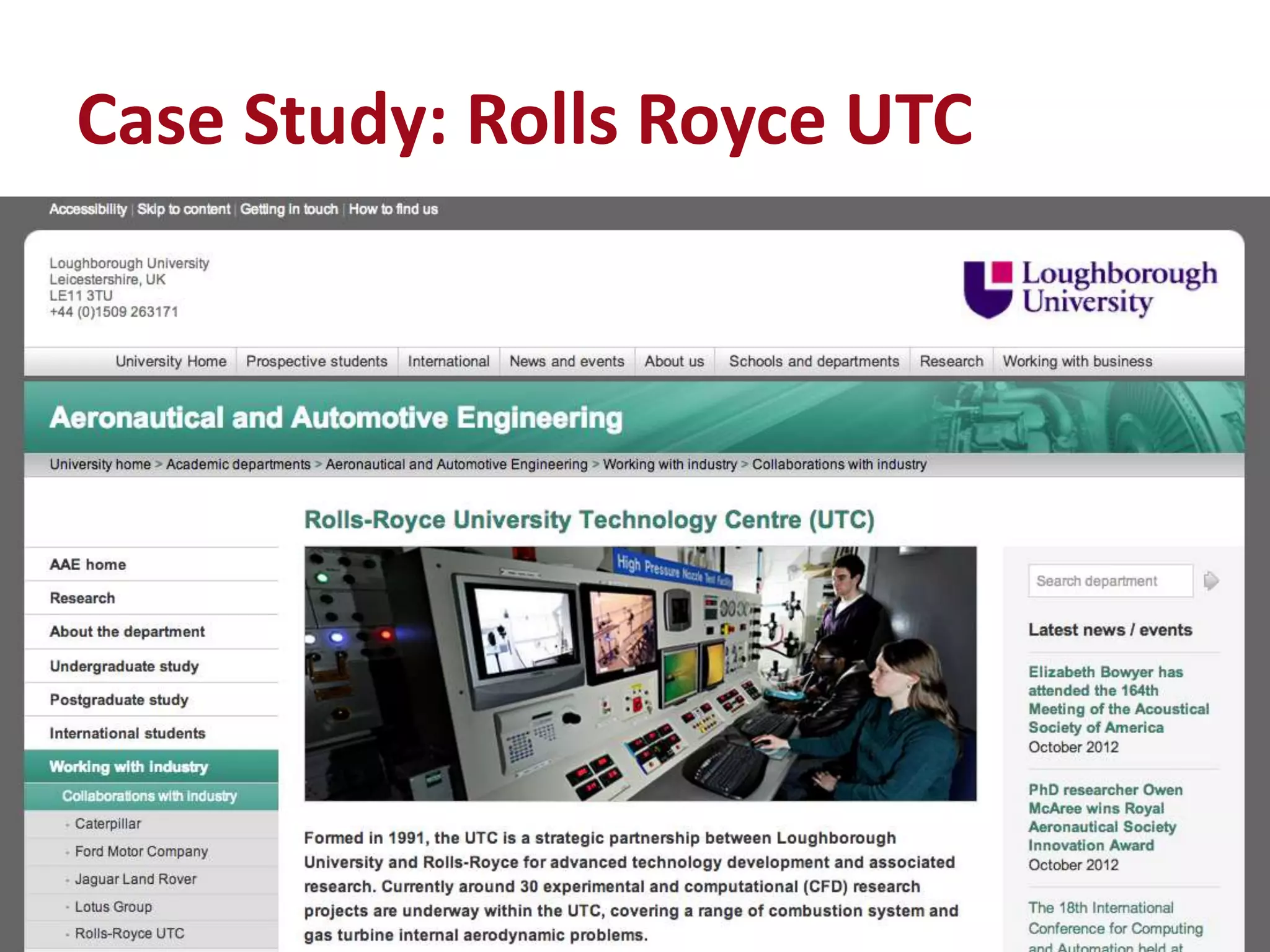The image size is (1270, 952).
Task: Select the International menu item
Action: point(448,361)
